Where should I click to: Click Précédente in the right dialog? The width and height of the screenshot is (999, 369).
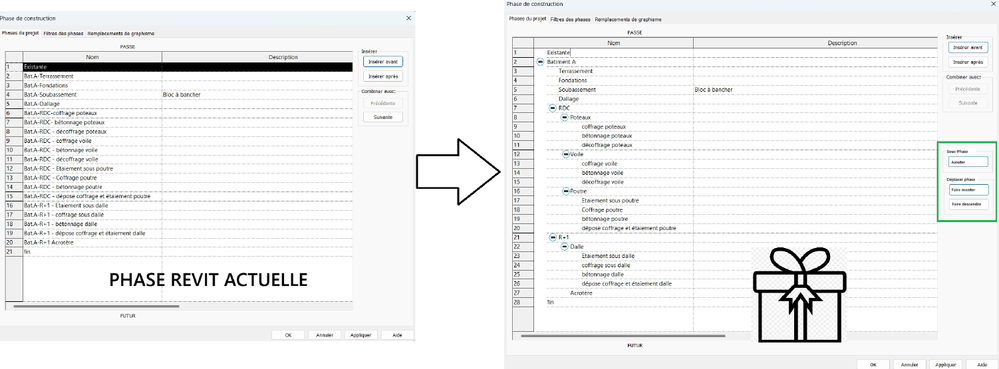968,89
